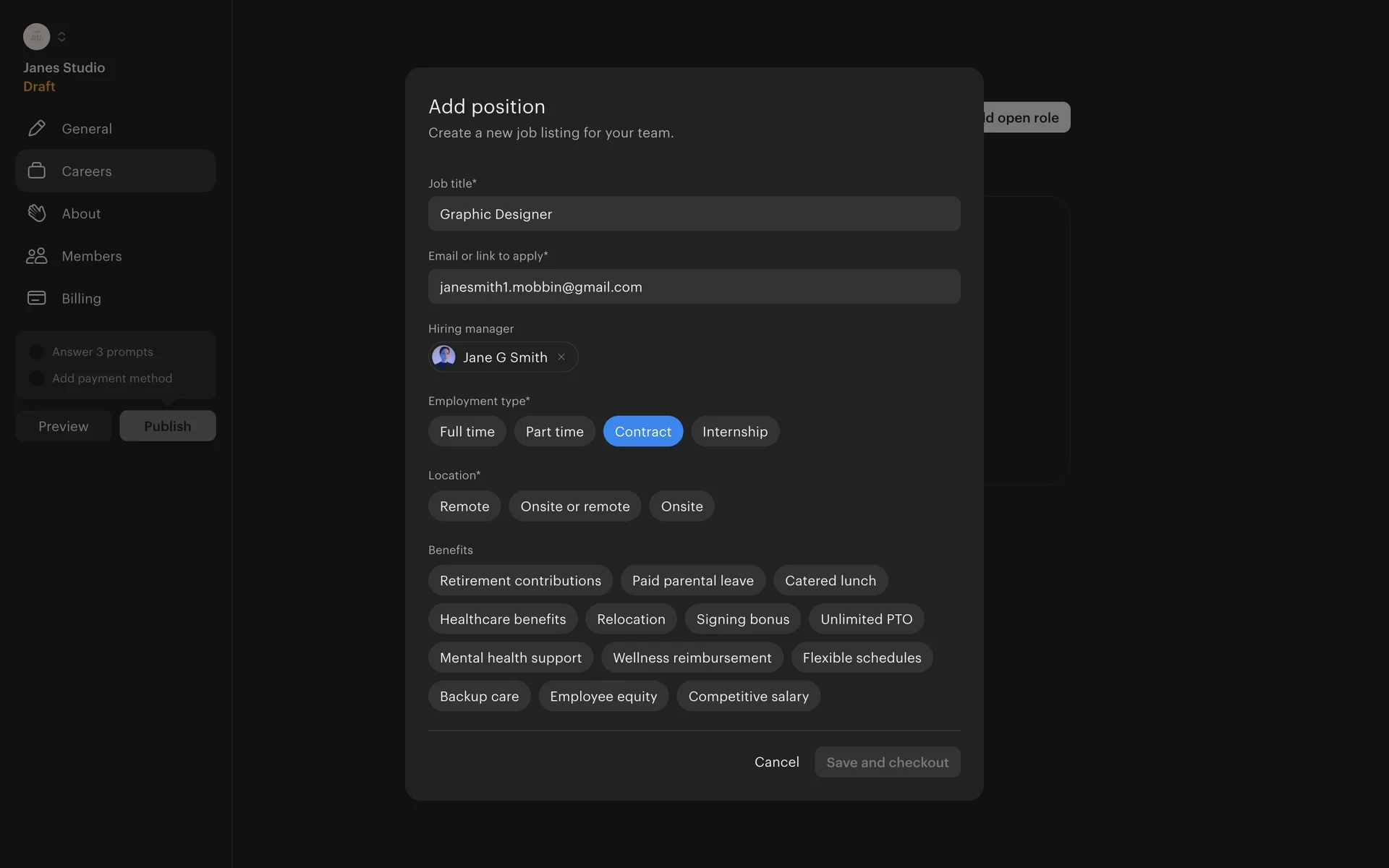This screenshot has width=1389, height=868.
Task: Enable the Unlimited PTO benefit
Action: point(866,619)
